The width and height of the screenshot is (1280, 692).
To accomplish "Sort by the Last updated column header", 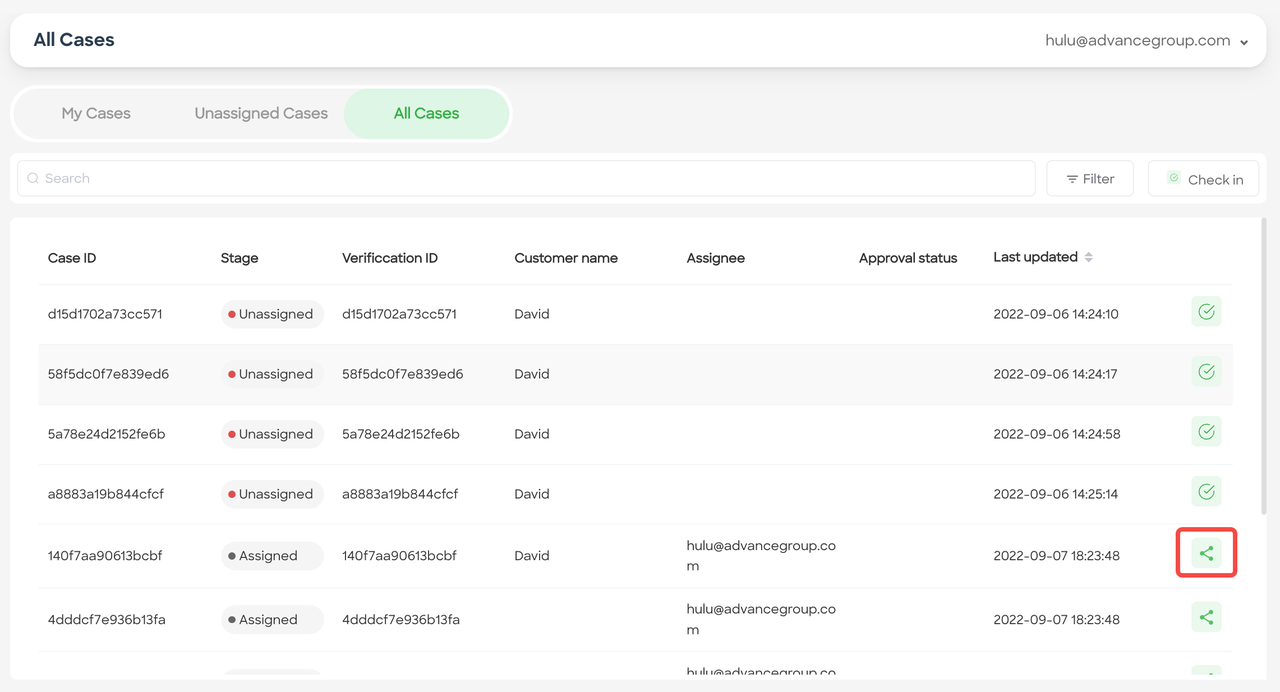I will 1035,257.
